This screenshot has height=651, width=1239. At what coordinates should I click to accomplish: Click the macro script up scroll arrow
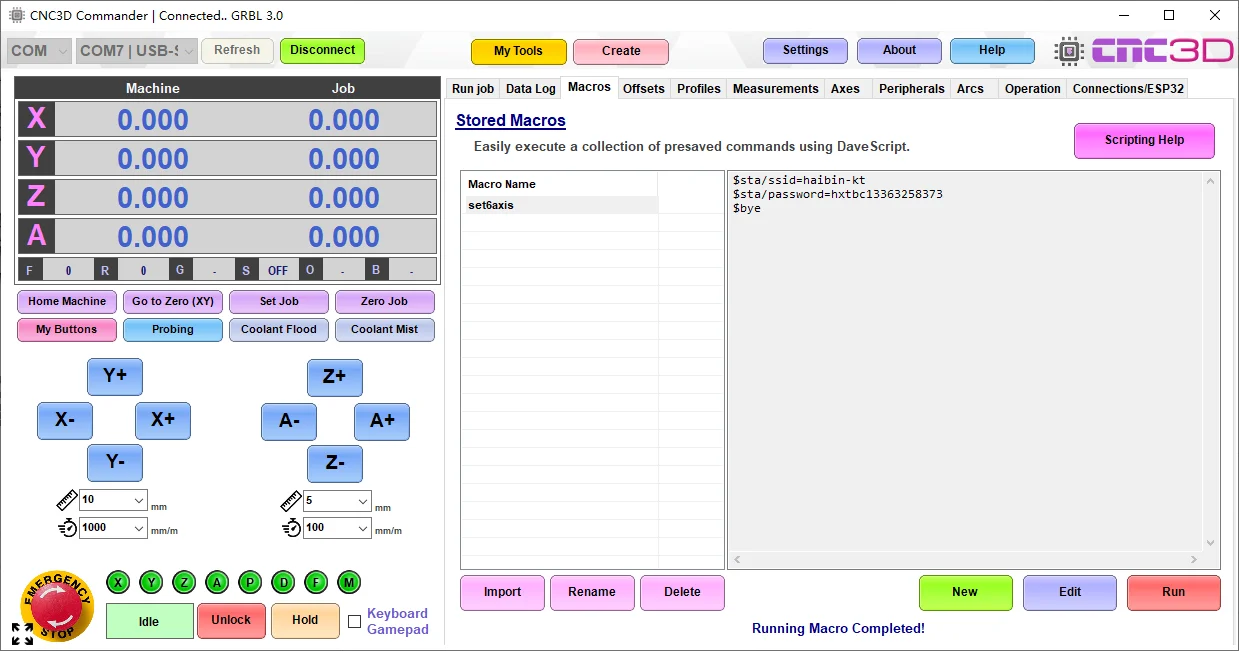pyautogui.click(x=1210, y=181)
